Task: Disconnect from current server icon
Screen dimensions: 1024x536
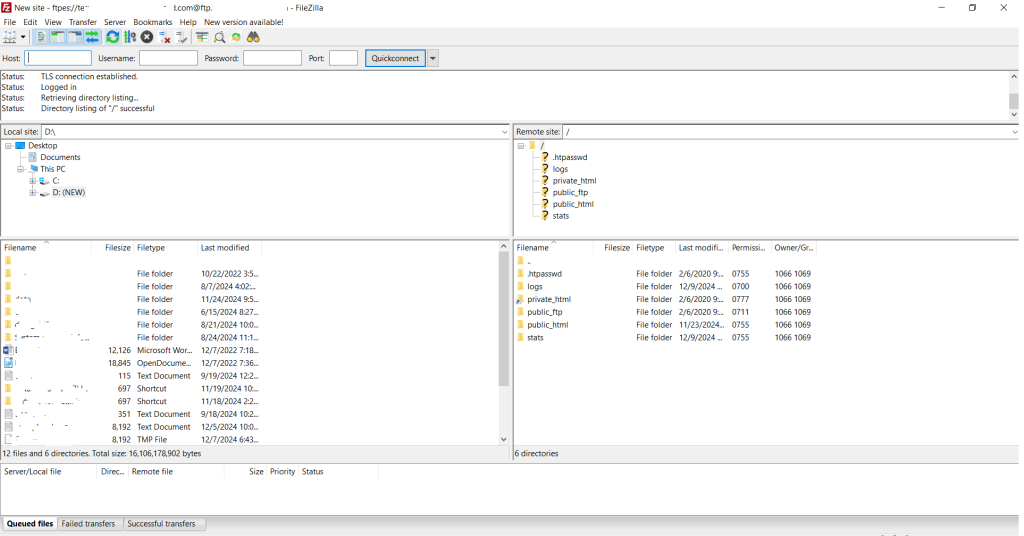Action: click(165, 37)
